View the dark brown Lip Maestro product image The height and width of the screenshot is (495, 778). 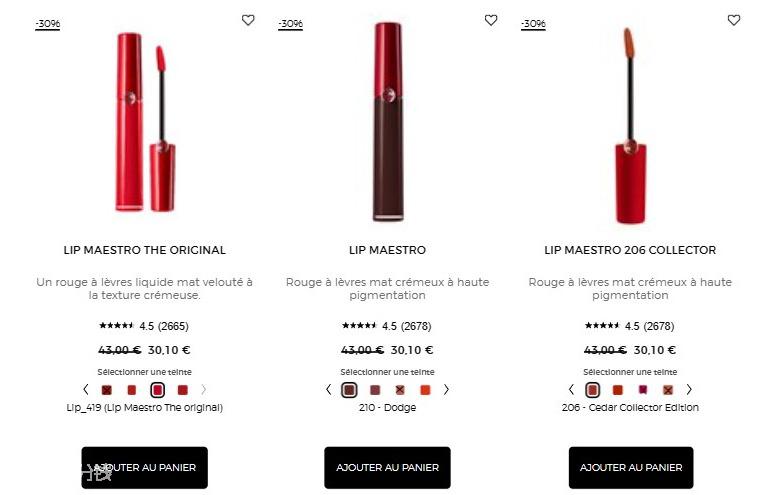click(x=388, y=122)
